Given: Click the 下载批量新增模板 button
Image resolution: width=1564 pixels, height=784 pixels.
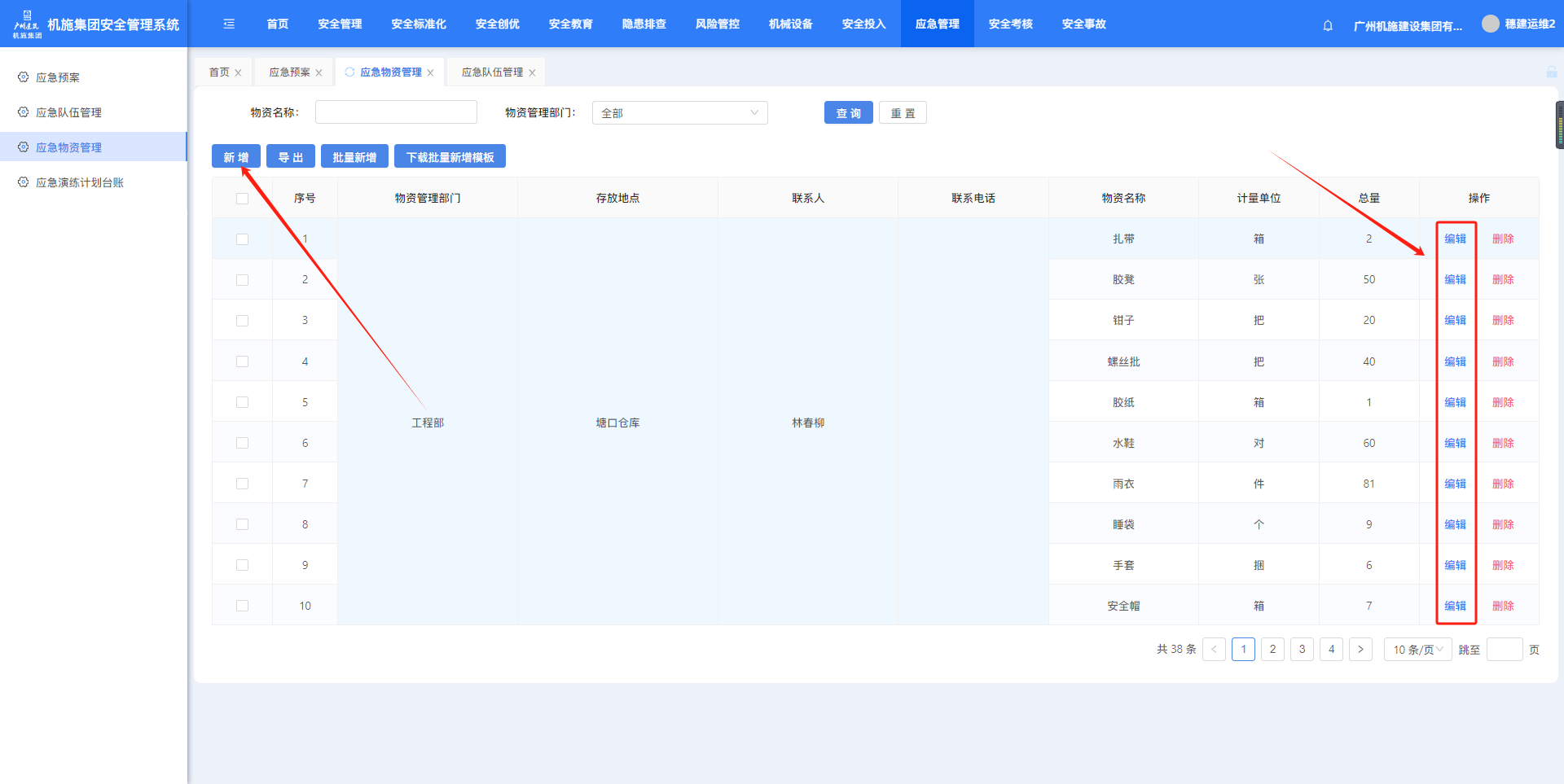Looking at the screenshot, I should (x=450, y=157).
